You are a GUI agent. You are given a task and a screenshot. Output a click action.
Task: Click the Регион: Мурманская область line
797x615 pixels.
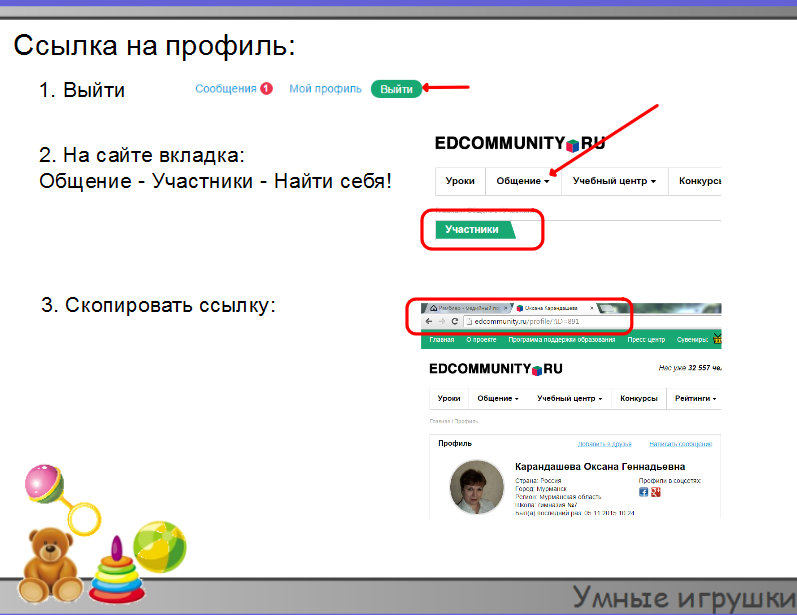coord(558,497)
